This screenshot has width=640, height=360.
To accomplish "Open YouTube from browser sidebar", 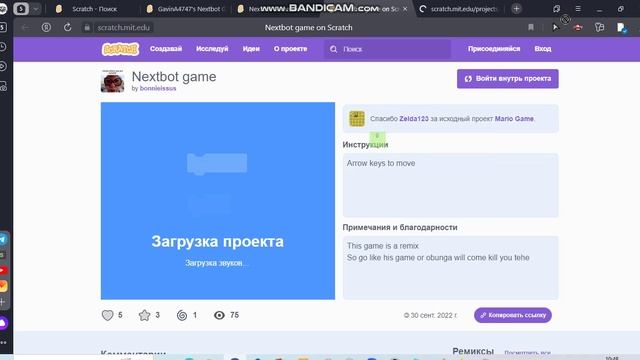I will (3, 270).
